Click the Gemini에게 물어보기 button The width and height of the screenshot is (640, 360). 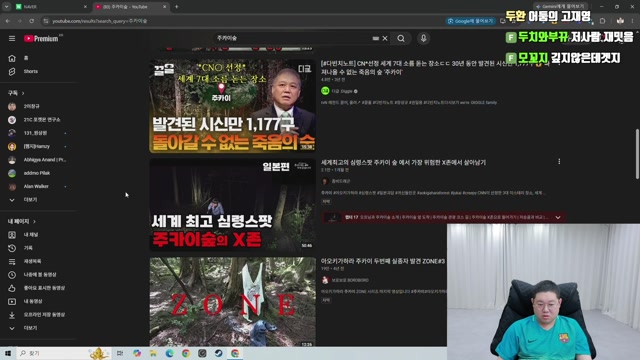[561, 6]
